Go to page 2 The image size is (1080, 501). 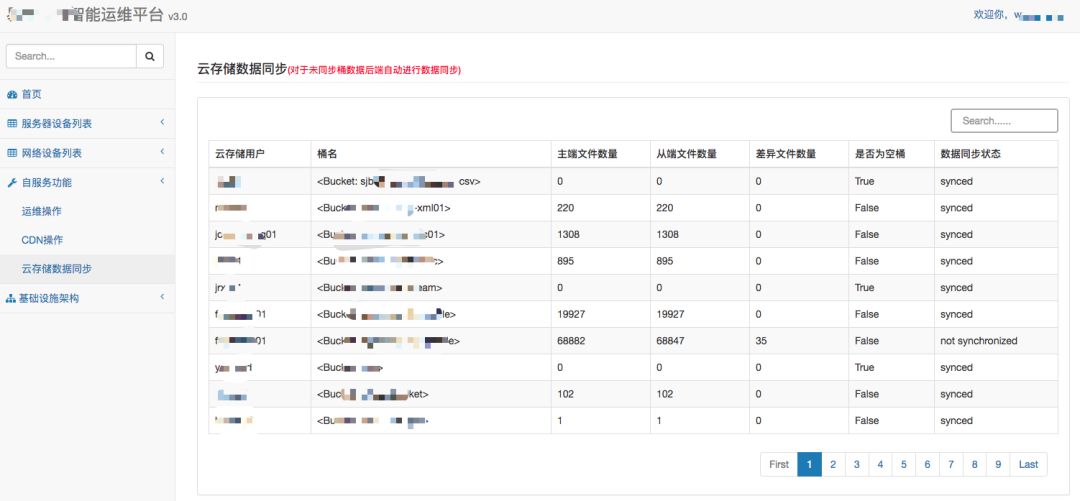tap(833, 464)
